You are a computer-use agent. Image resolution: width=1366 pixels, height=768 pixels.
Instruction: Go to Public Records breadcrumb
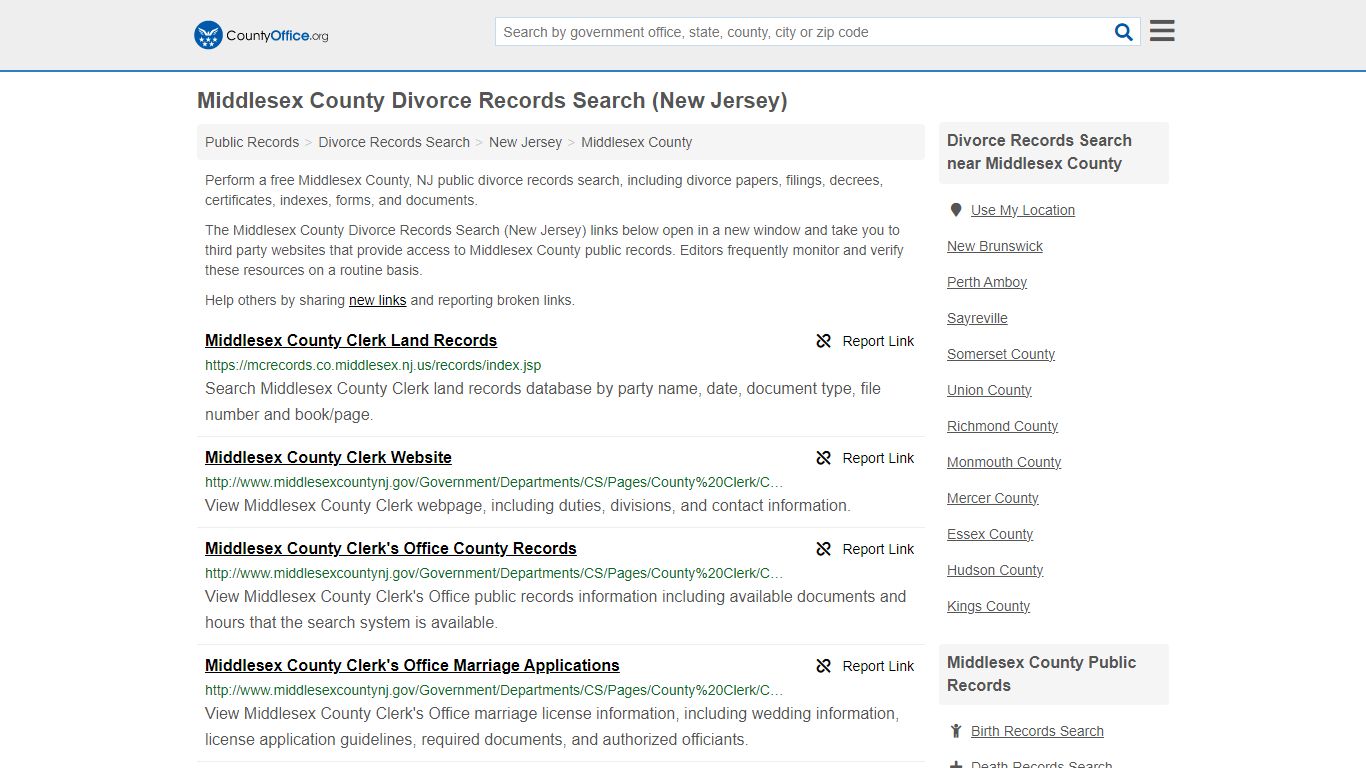[x=252, y=142]
